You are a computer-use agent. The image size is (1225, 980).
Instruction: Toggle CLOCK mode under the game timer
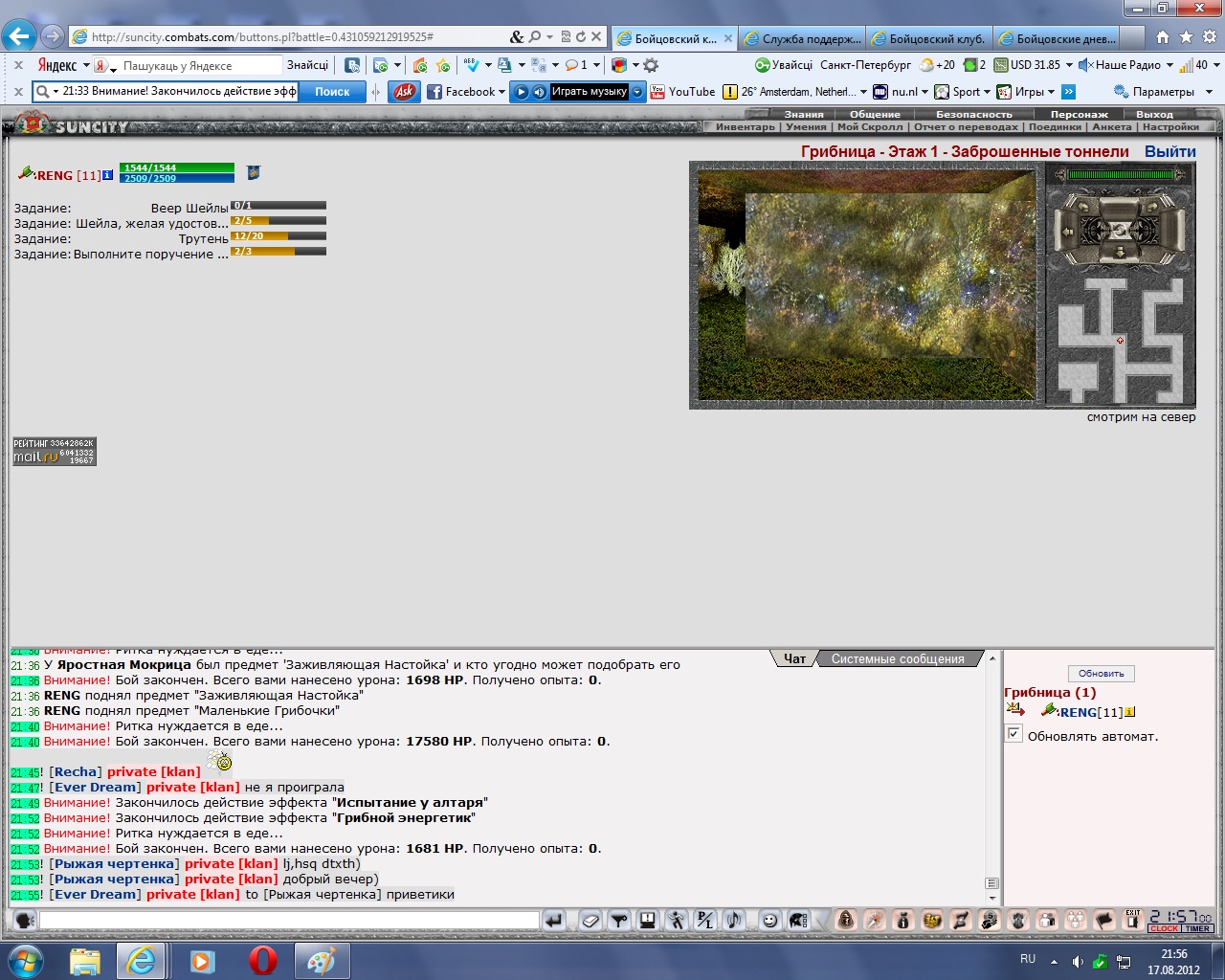coord(1164,928)
